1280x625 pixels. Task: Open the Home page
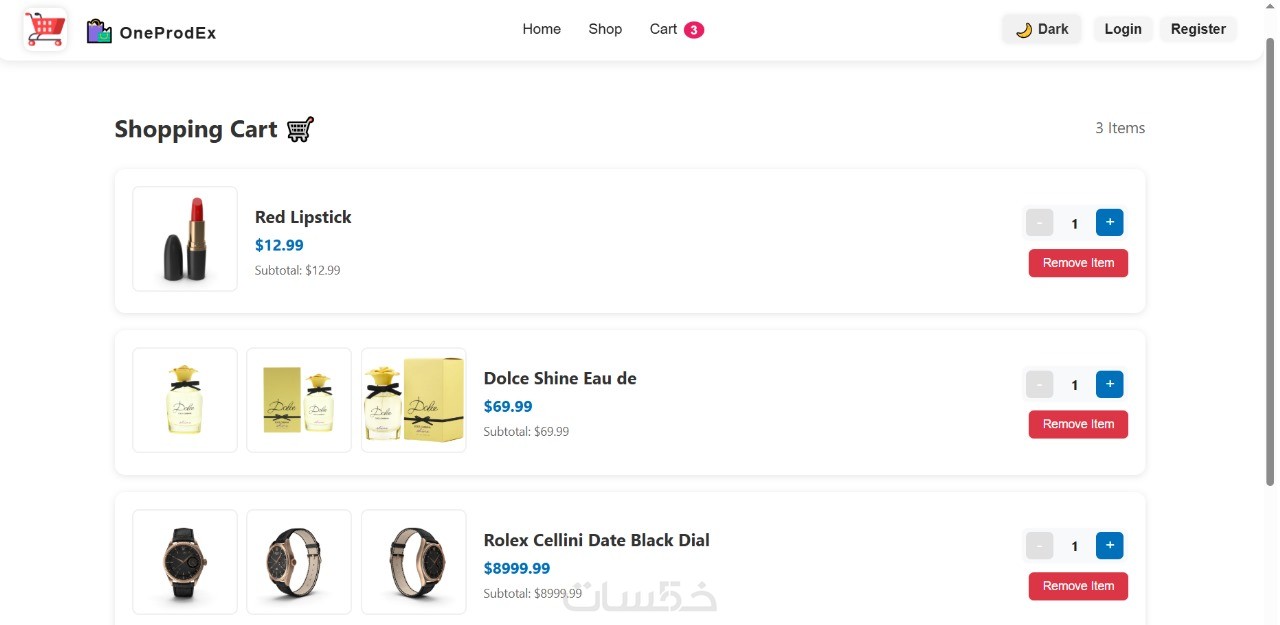pyautogui.click(x=541, y=29)
